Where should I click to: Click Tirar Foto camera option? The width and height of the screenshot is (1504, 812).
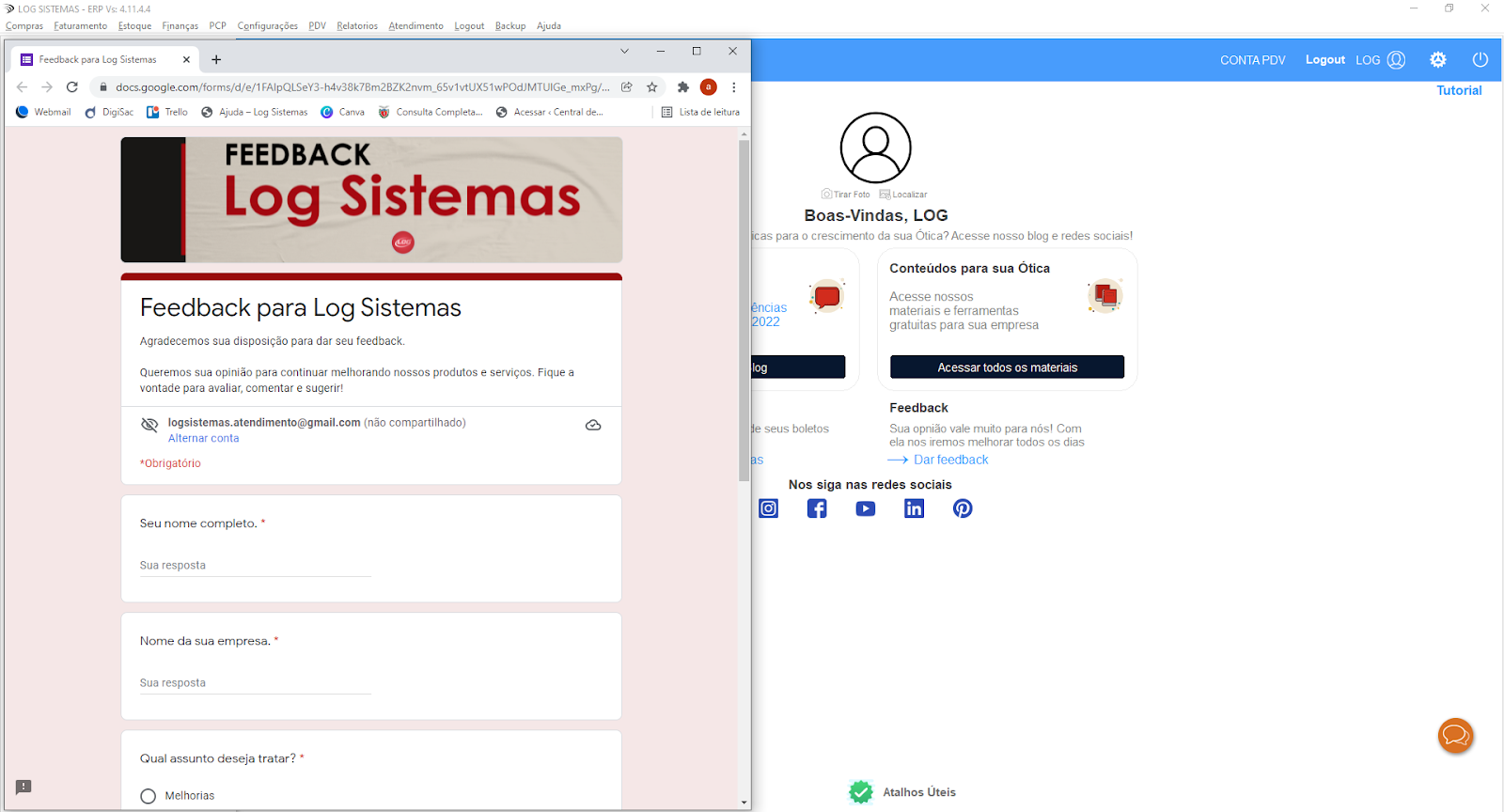click(x=846, y=195)
